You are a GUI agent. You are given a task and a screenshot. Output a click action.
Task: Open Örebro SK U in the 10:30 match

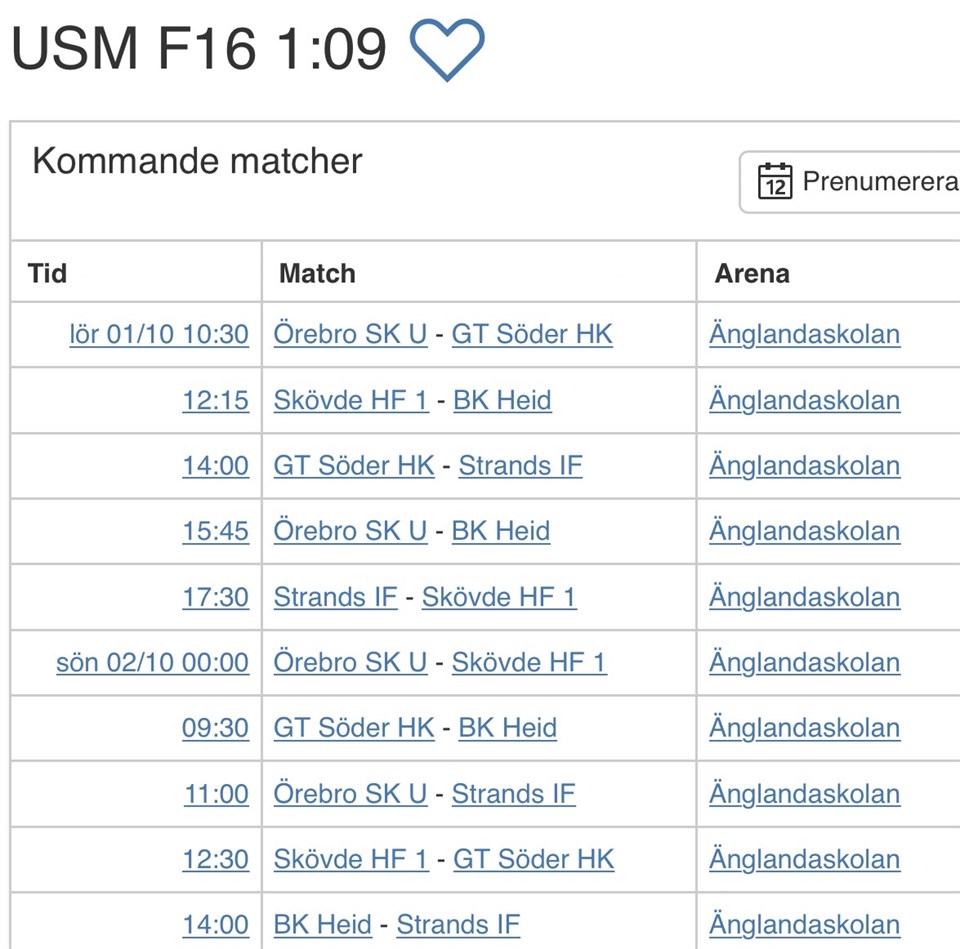[350, 334]
